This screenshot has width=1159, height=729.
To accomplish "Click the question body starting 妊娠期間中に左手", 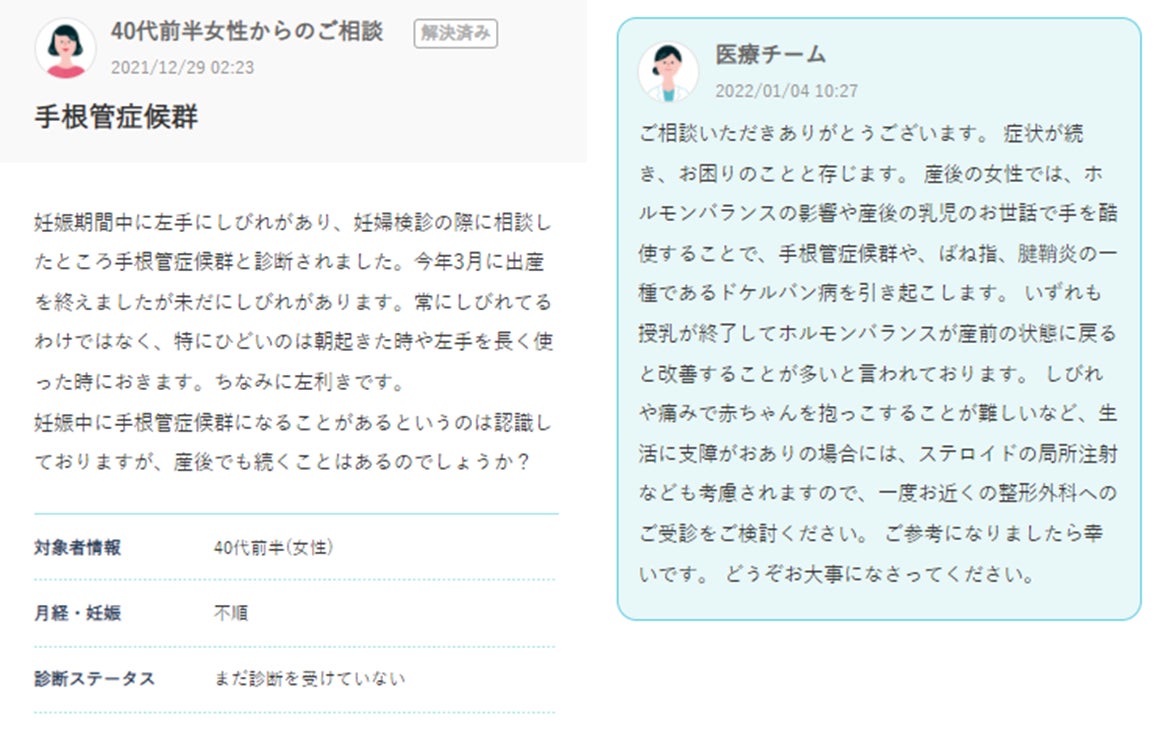I will point(293,342).
